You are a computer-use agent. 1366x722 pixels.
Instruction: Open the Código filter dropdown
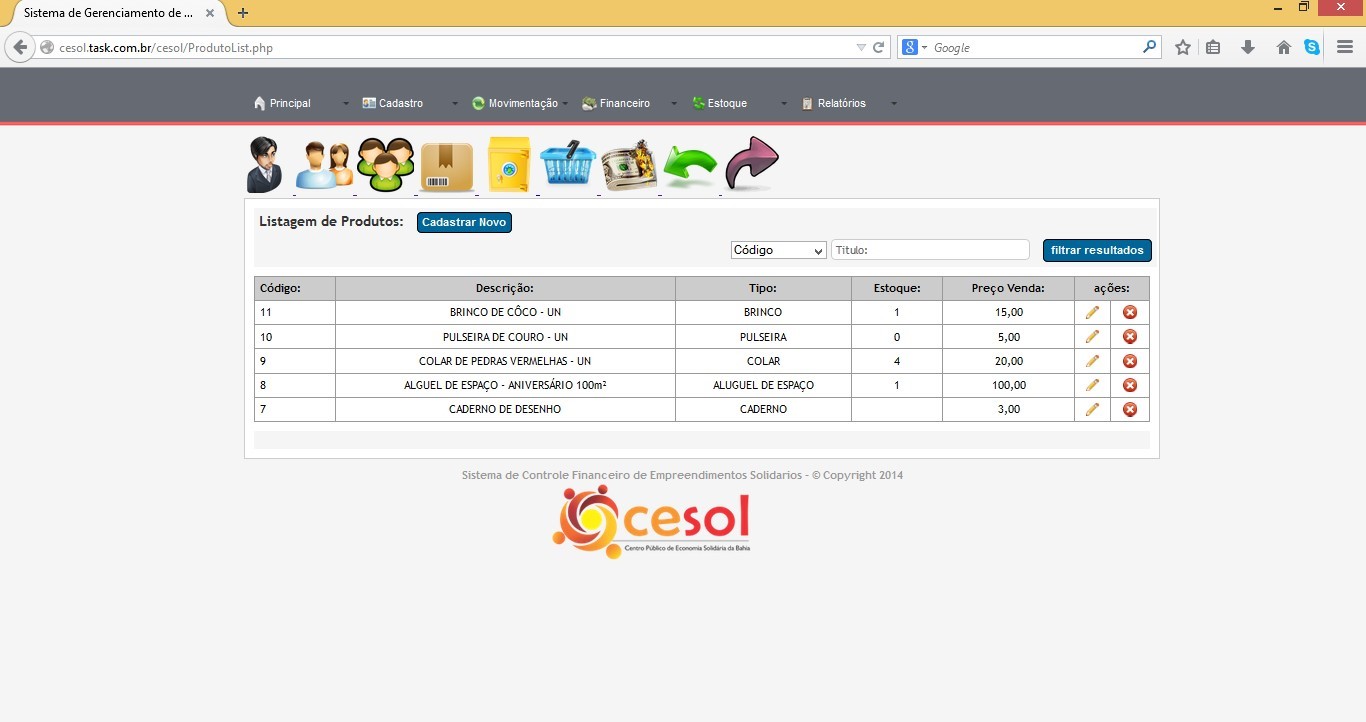(x=778, y=250)
